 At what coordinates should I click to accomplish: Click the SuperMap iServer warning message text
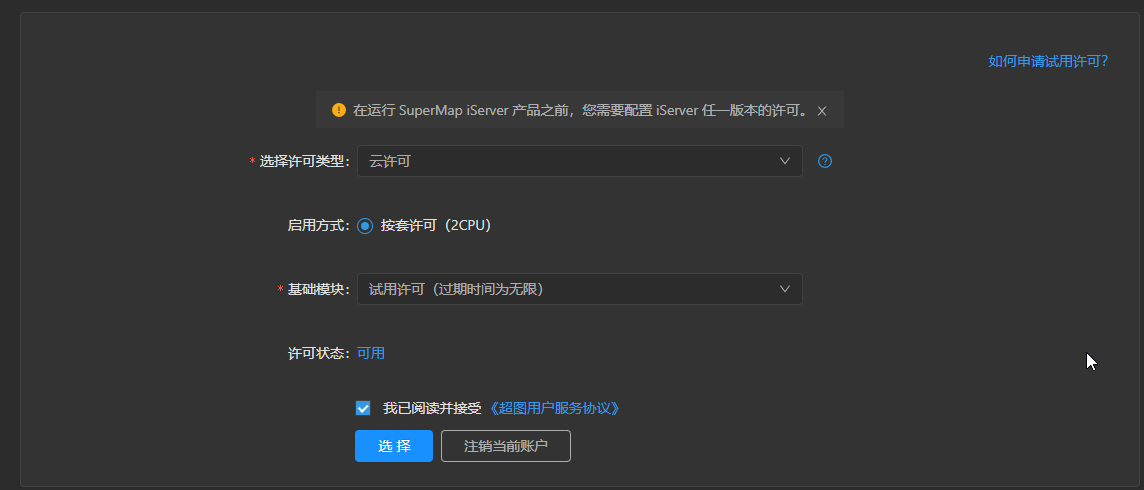pos(581,111)
